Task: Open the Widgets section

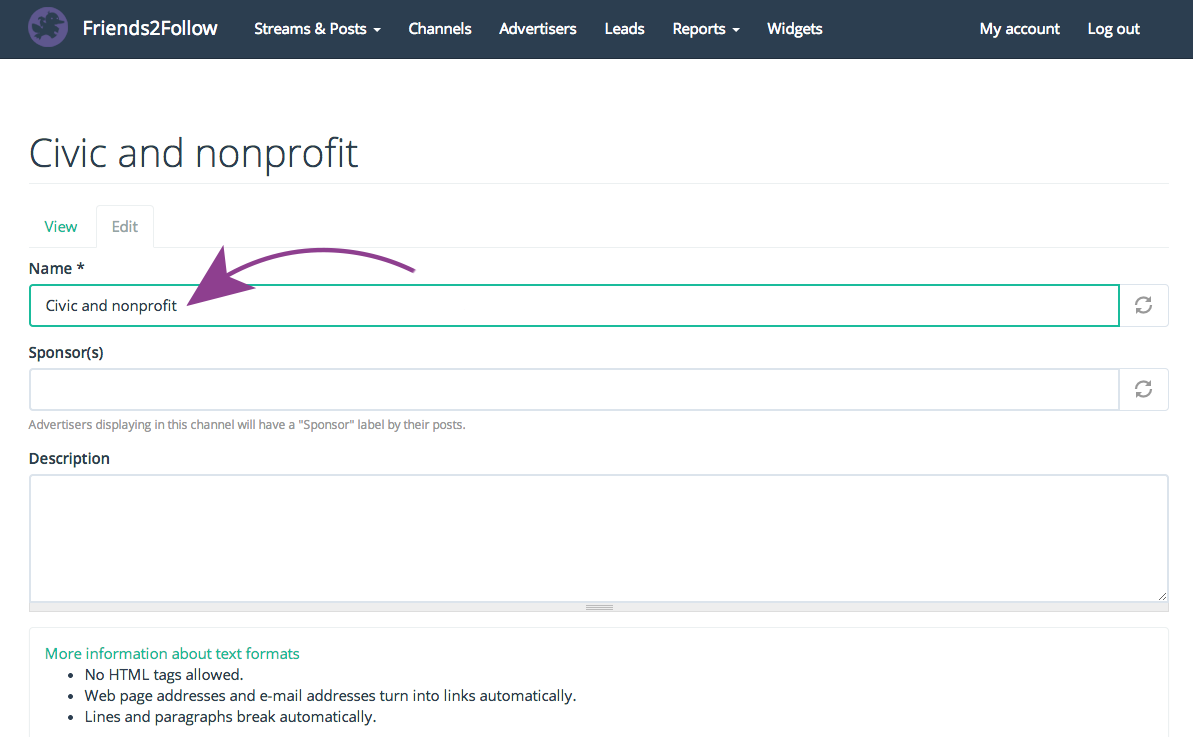Action: pyautogui.click(x=794, y=29)
